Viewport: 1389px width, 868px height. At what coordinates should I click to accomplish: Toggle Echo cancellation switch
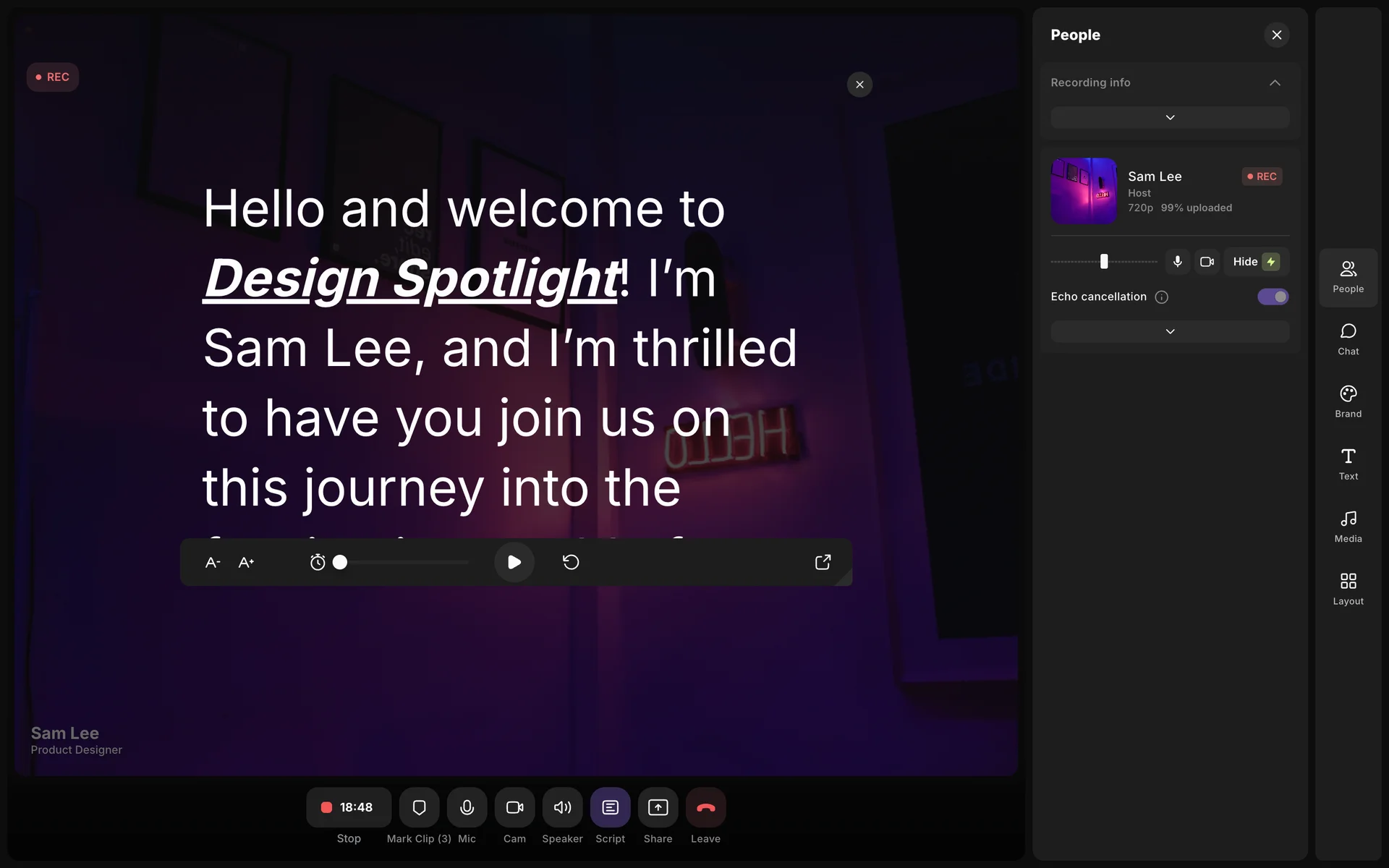1273,297
